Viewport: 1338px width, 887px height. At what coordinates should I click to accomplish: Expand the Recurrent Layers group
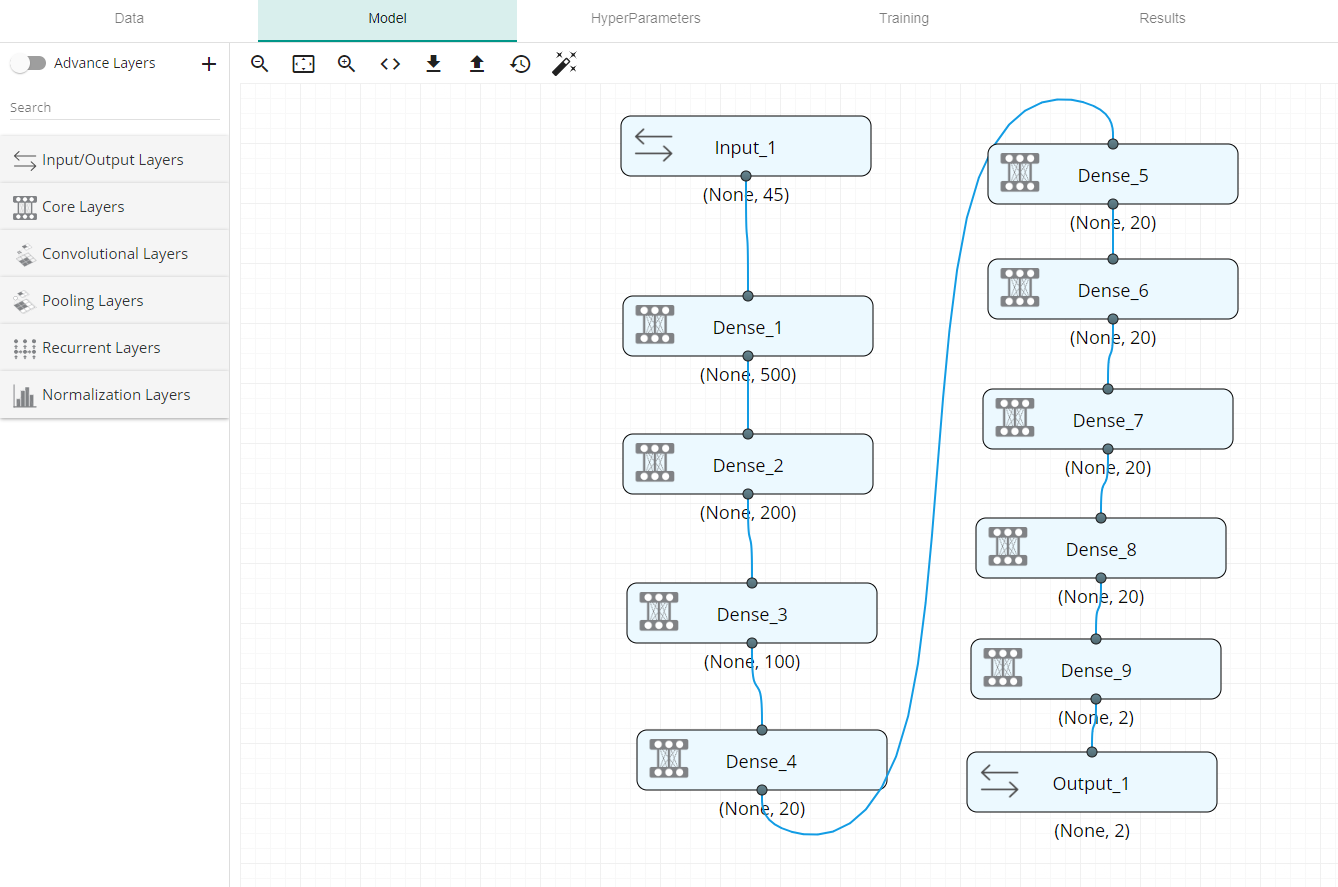tap(115, 348)
